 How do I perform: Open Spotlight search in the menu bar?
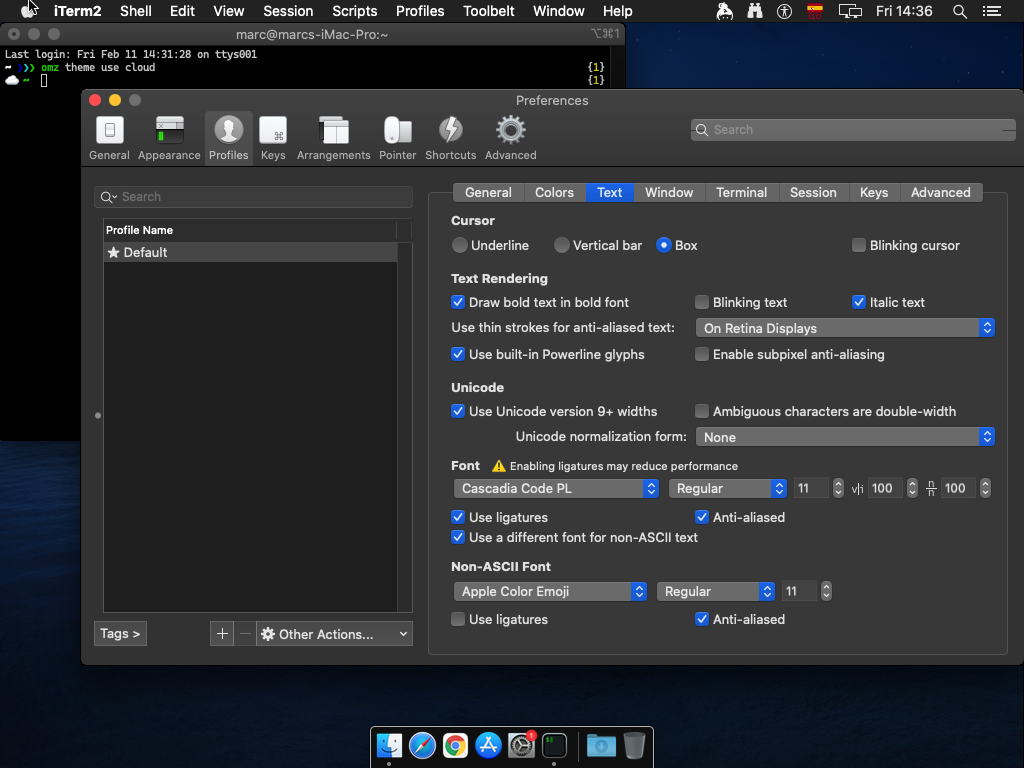959,11
